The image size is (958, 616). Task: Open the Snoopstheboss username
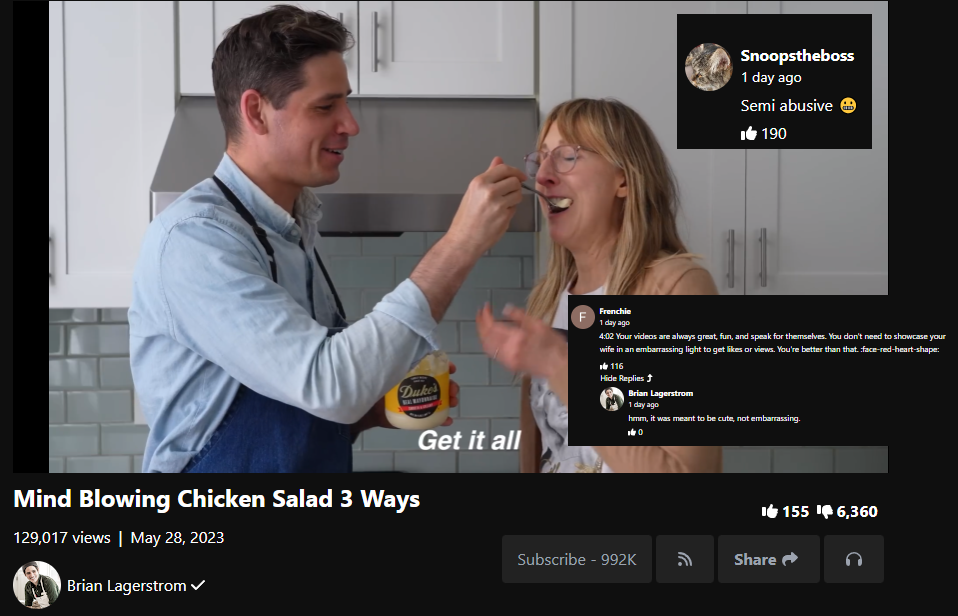pyautogui.click(x=797, y=56)
